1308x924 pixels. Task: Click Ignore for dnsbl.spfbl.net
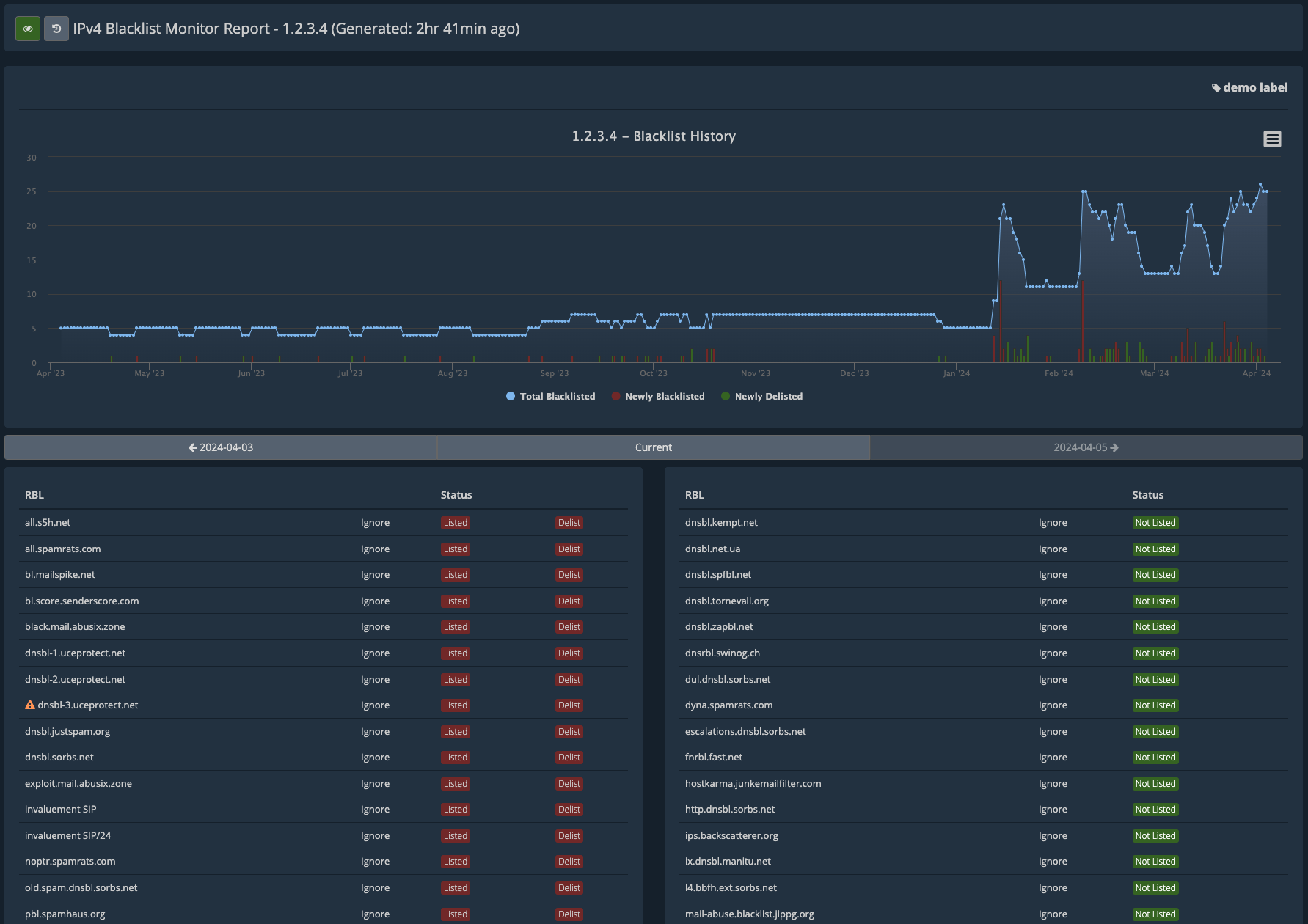coord(1053,575)
